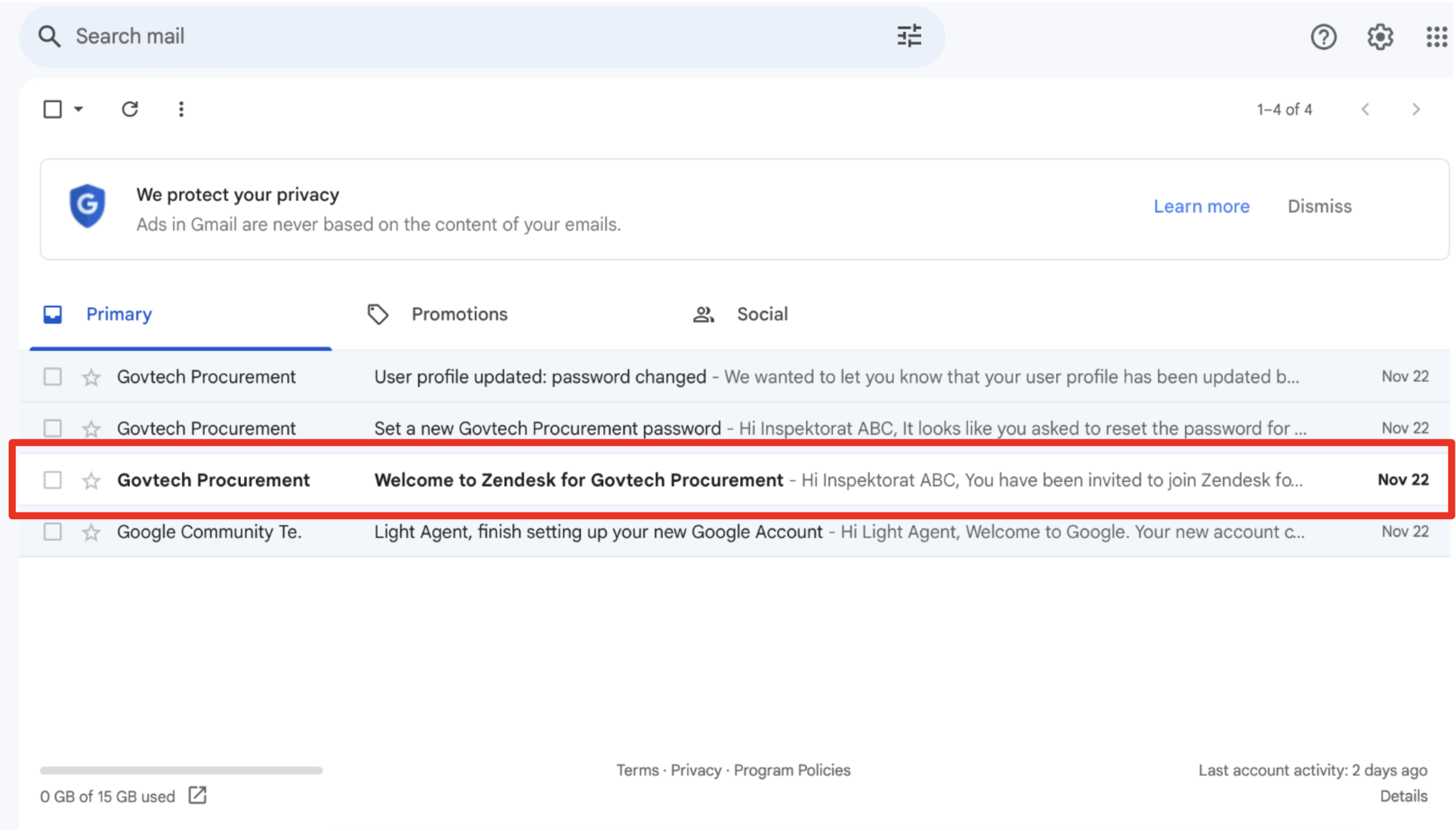Click the search magnifier icon
The image size is (1456, 831).
49,36
